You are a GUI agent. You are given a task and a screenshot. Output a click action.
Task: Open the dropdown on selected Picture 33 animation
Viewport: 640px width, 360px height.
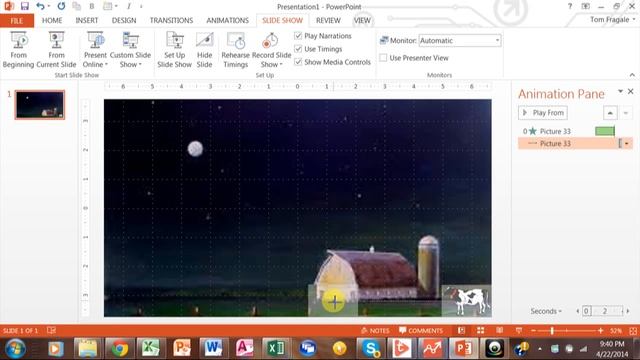click(627, 143)
